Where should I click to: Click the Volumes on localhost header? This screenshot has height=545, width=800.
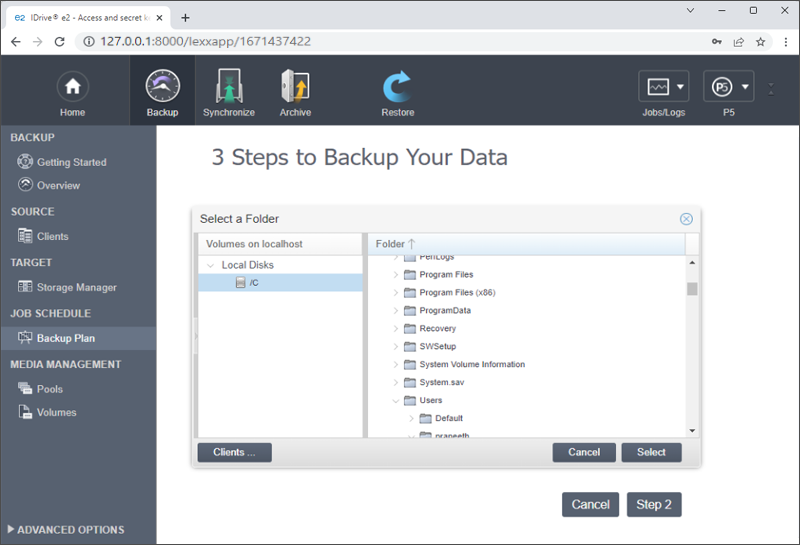pos(280,244)
